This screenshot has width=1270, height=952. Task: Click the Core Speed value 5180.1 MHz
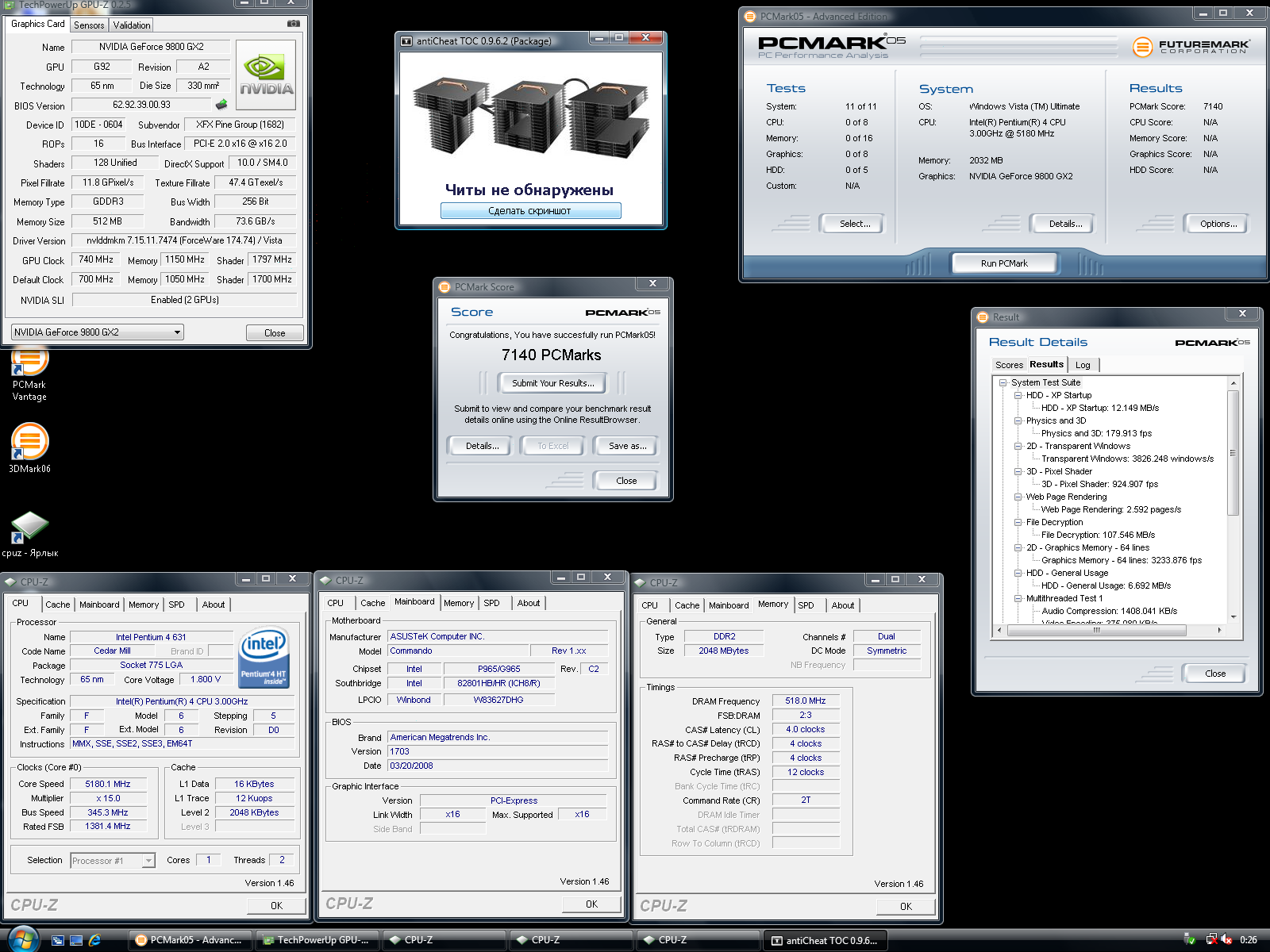[108, 784]
